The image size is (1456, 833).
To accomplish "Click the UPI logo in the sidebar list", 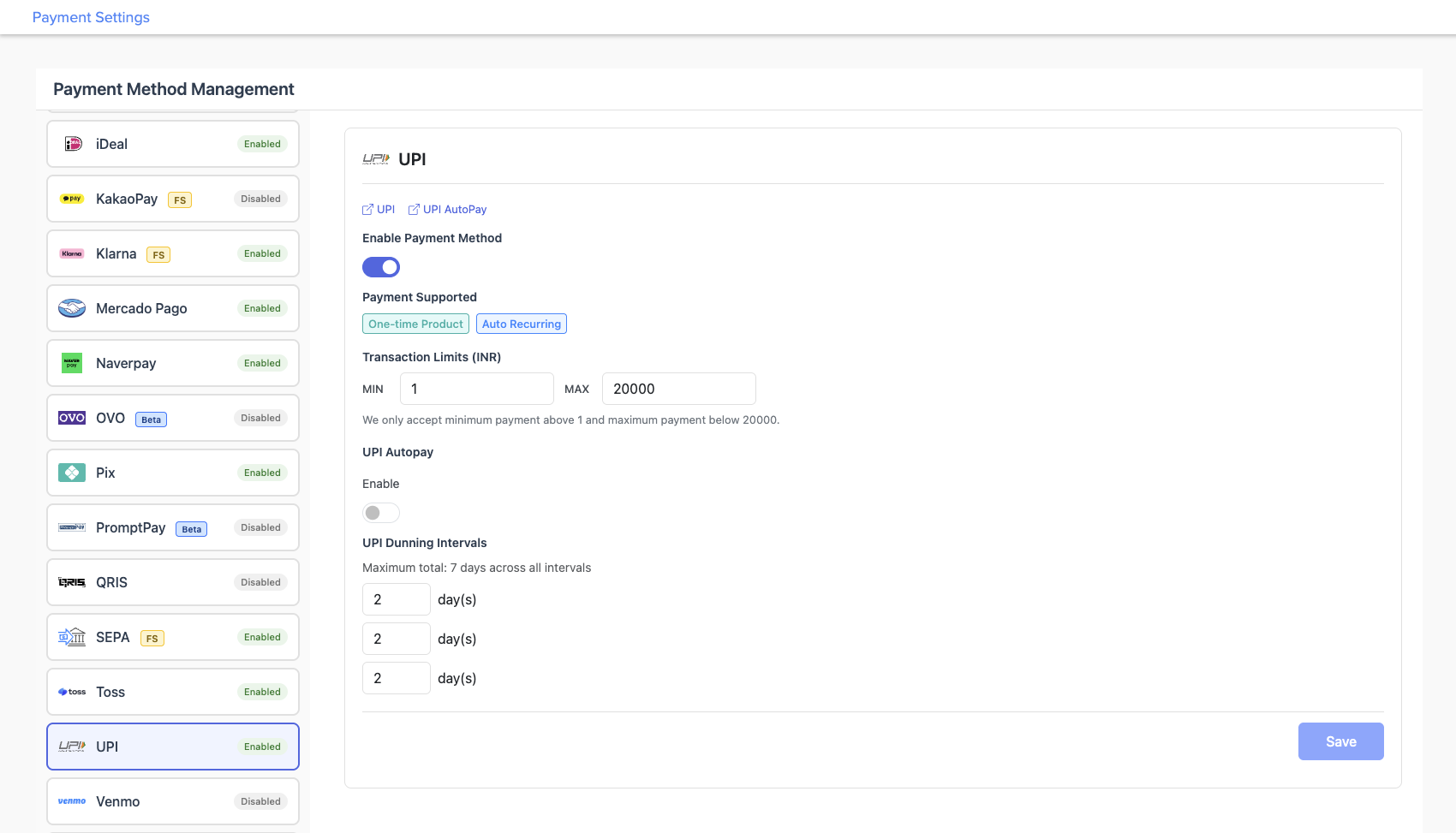I will click(x=72, y=747).
